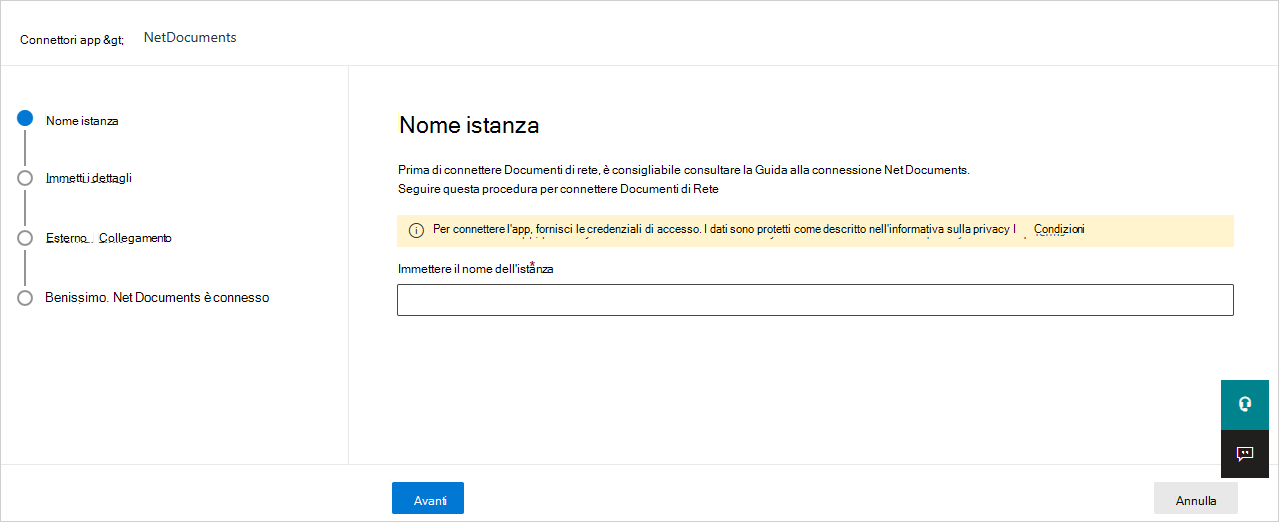The width and height of the screenshot is (1279, 522).
Task: Focus the instance name text field
Action: pos(814,300)
